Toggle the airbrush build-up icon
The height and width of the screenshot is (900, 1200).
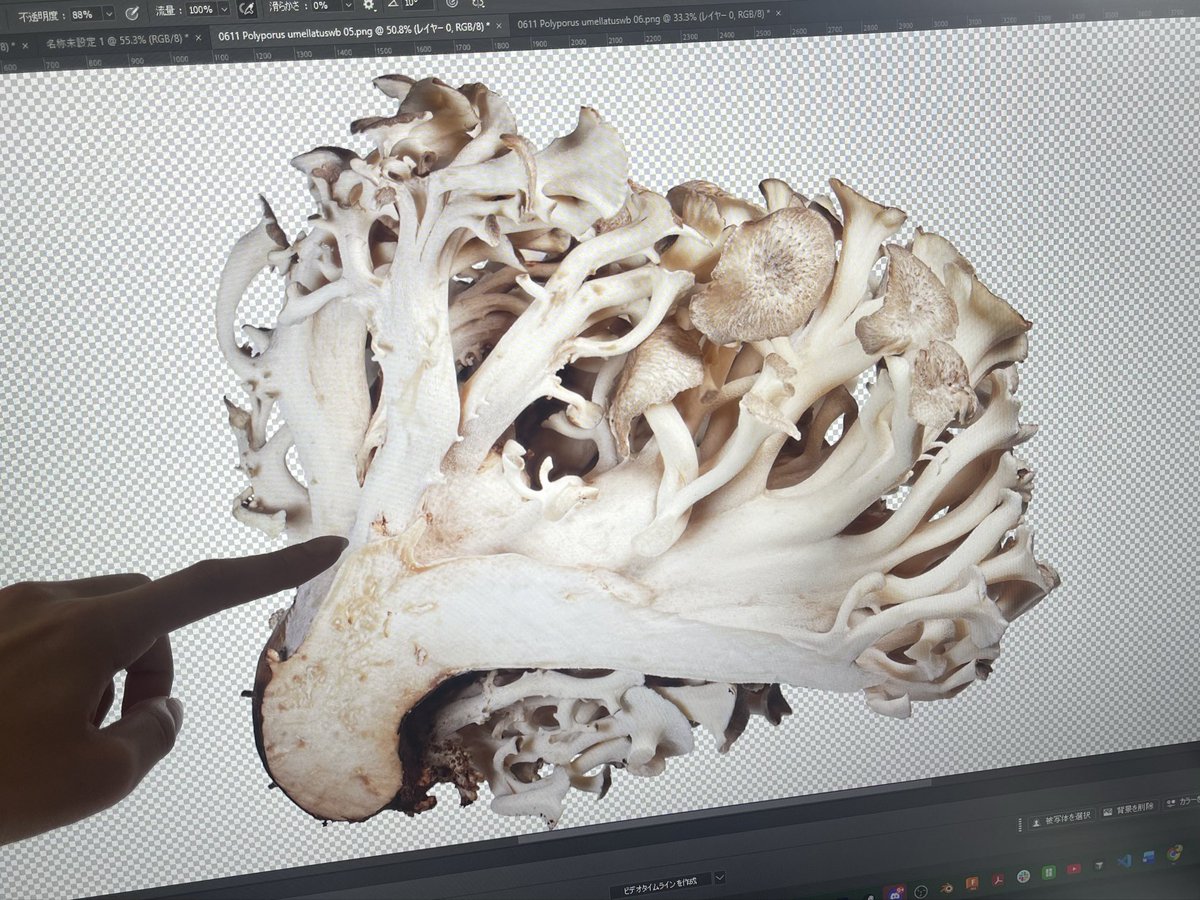coord(246,9)
